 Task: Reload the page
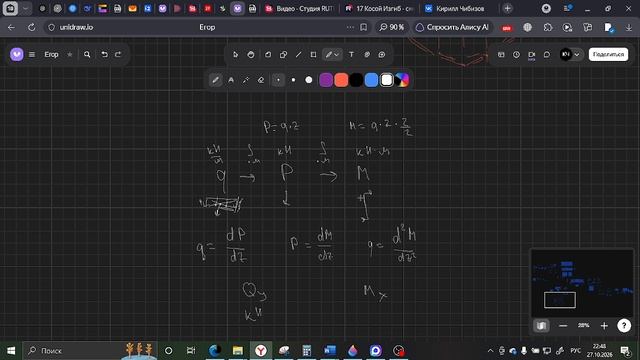[31, 27]
